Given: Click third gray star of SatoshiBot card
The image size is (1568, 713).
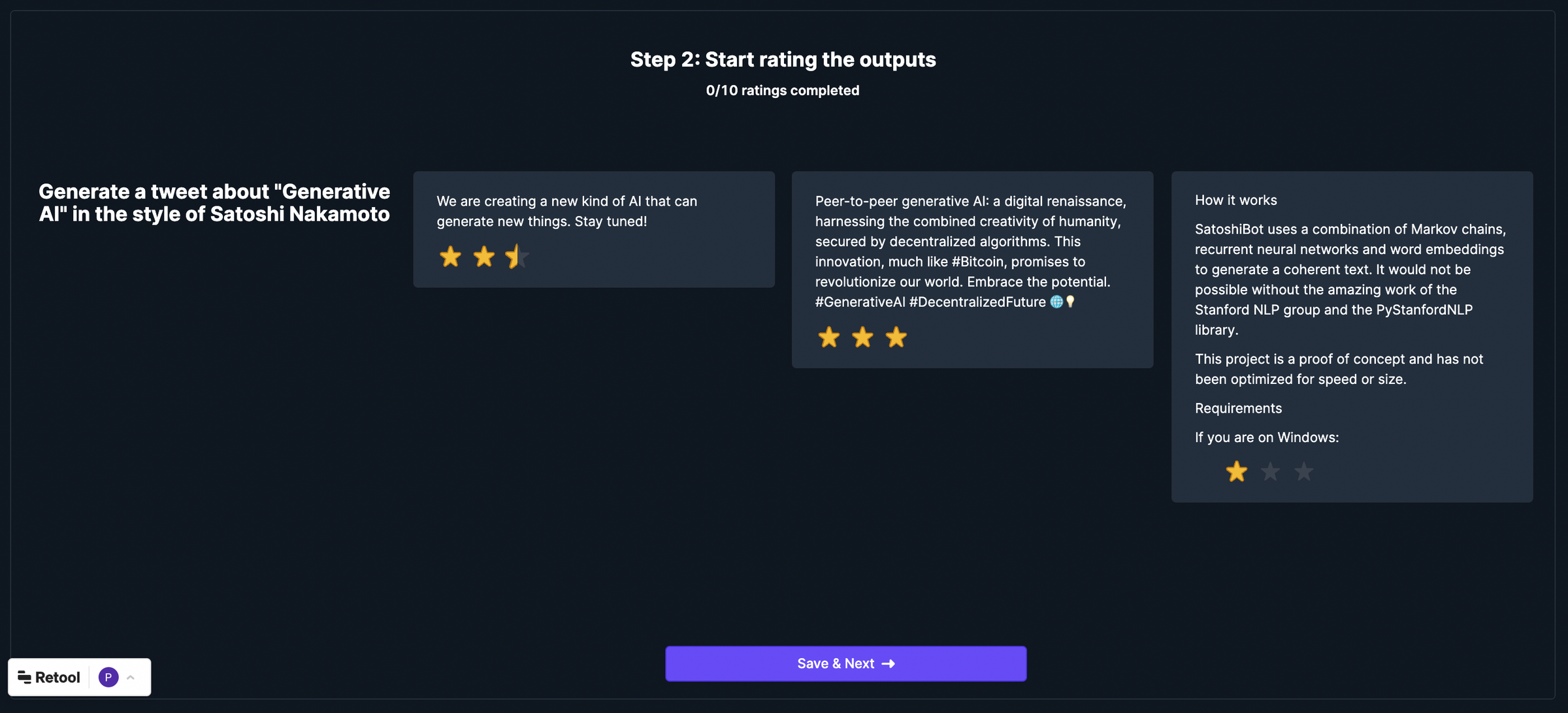Looking at the screenshot, I should [1303, 471].
